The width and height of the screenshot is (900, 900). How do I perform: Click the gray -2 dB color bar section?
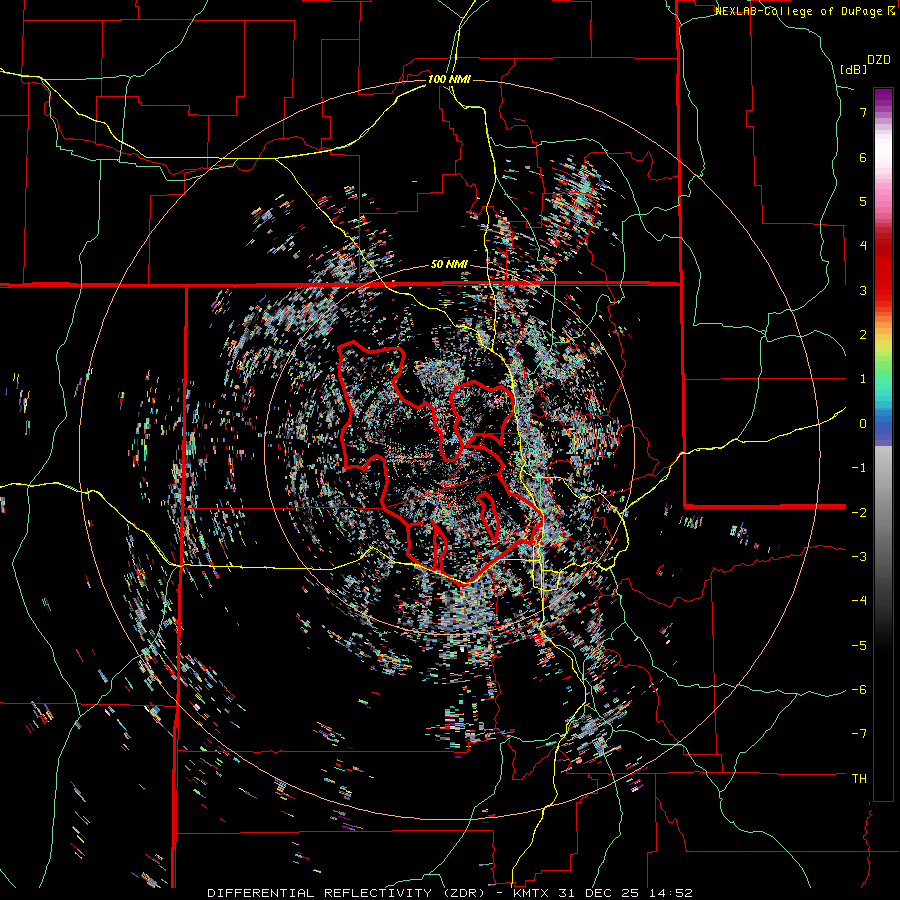coord(883,513)
